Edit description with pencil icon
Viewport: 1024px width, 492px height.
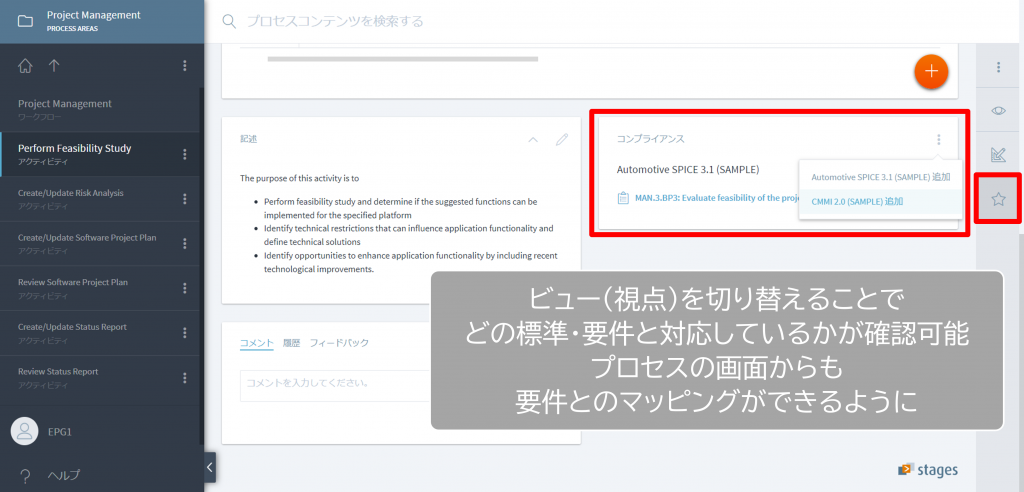click(562, 139)
